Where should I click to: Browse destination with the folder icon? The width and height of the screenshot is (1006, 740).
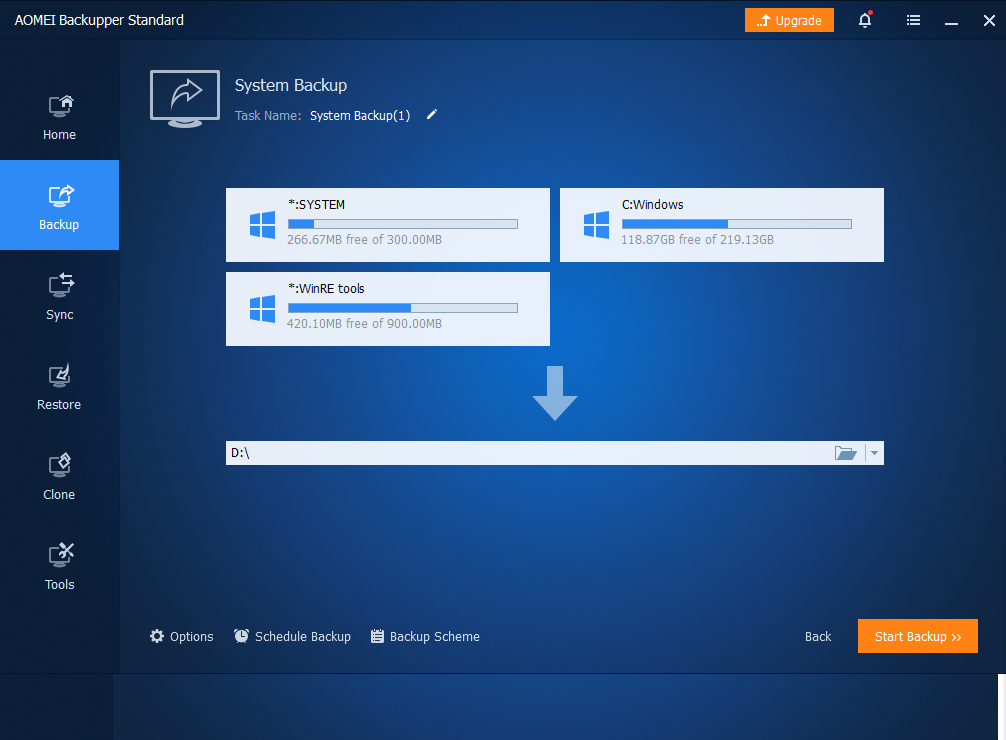[x=845, y=453]
